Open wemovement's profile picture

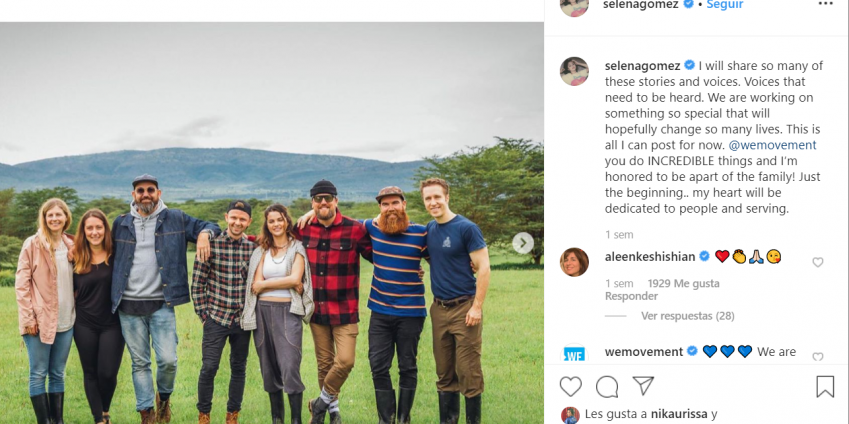tap(574, 356)
